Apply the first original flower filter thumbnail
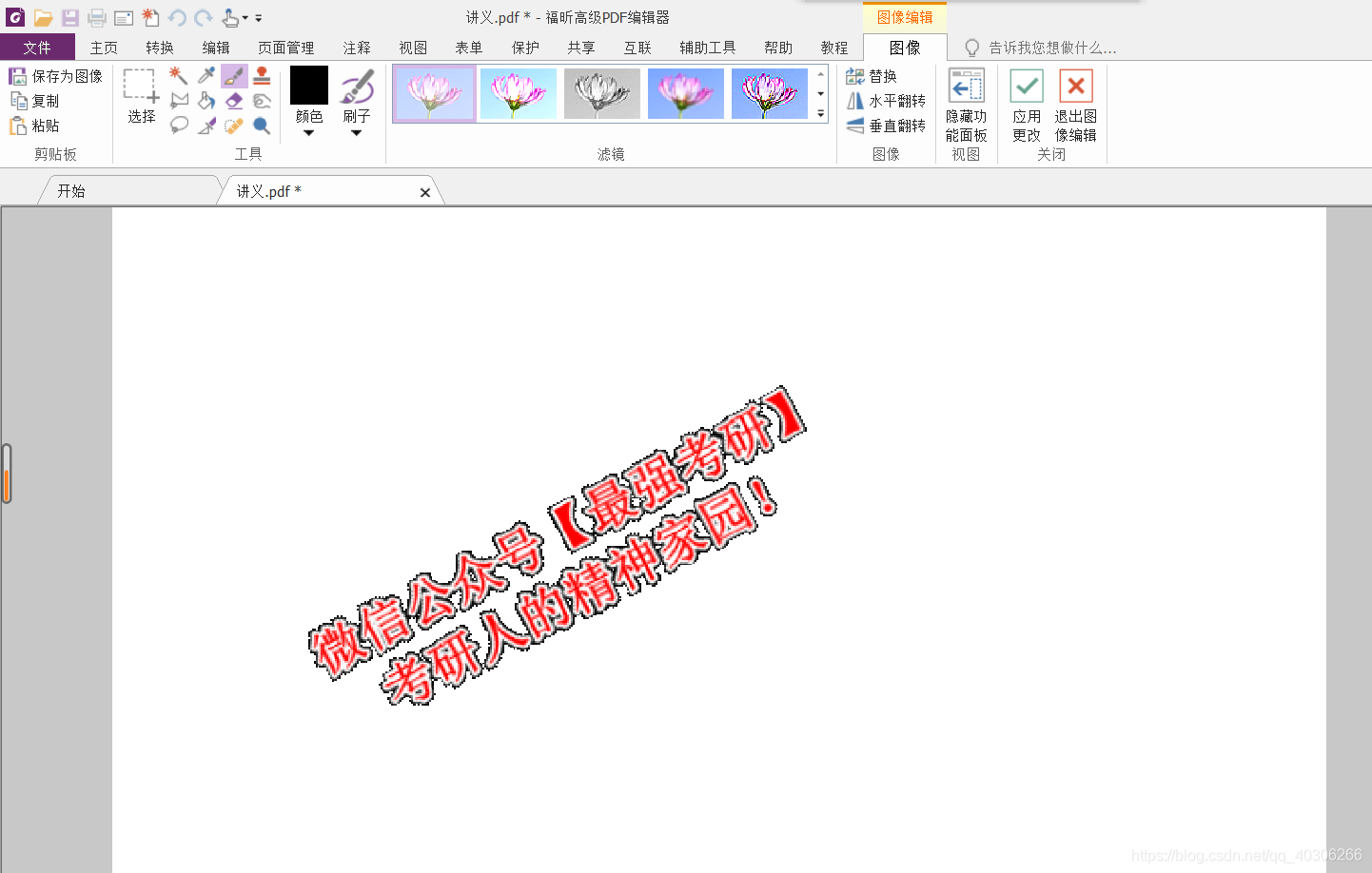The width and height of the screenshot is (1372, 873). [x=434, y=93]
